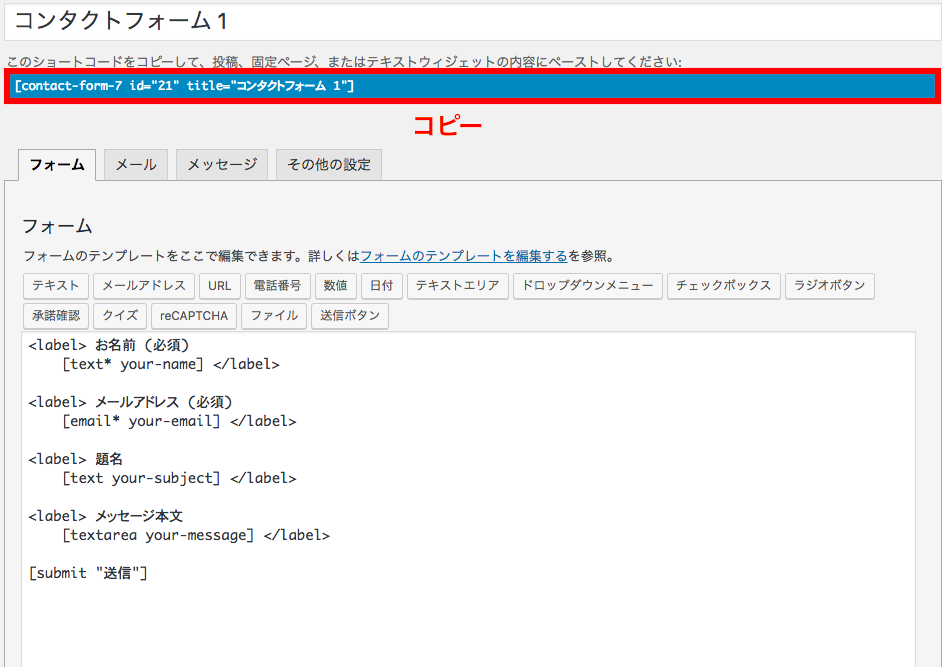Click the メールアドレス (必須) label line
This screenshot has width=942, height=667.
click(x=130, y=403)
